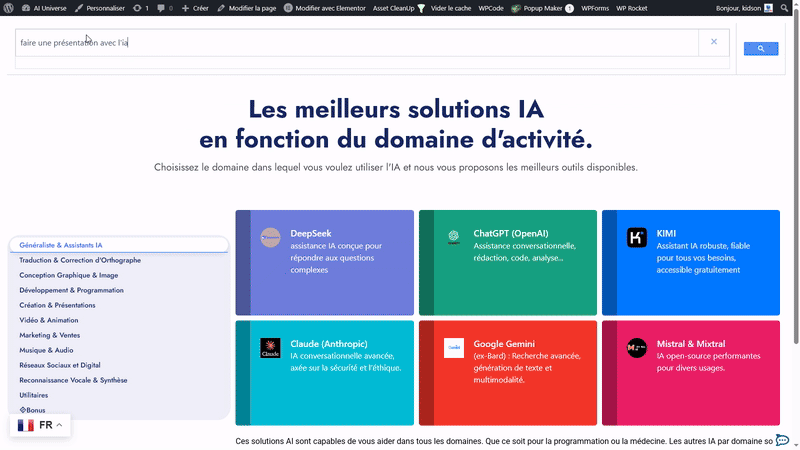Click the Google Gemini logo icon

[454, 348]
